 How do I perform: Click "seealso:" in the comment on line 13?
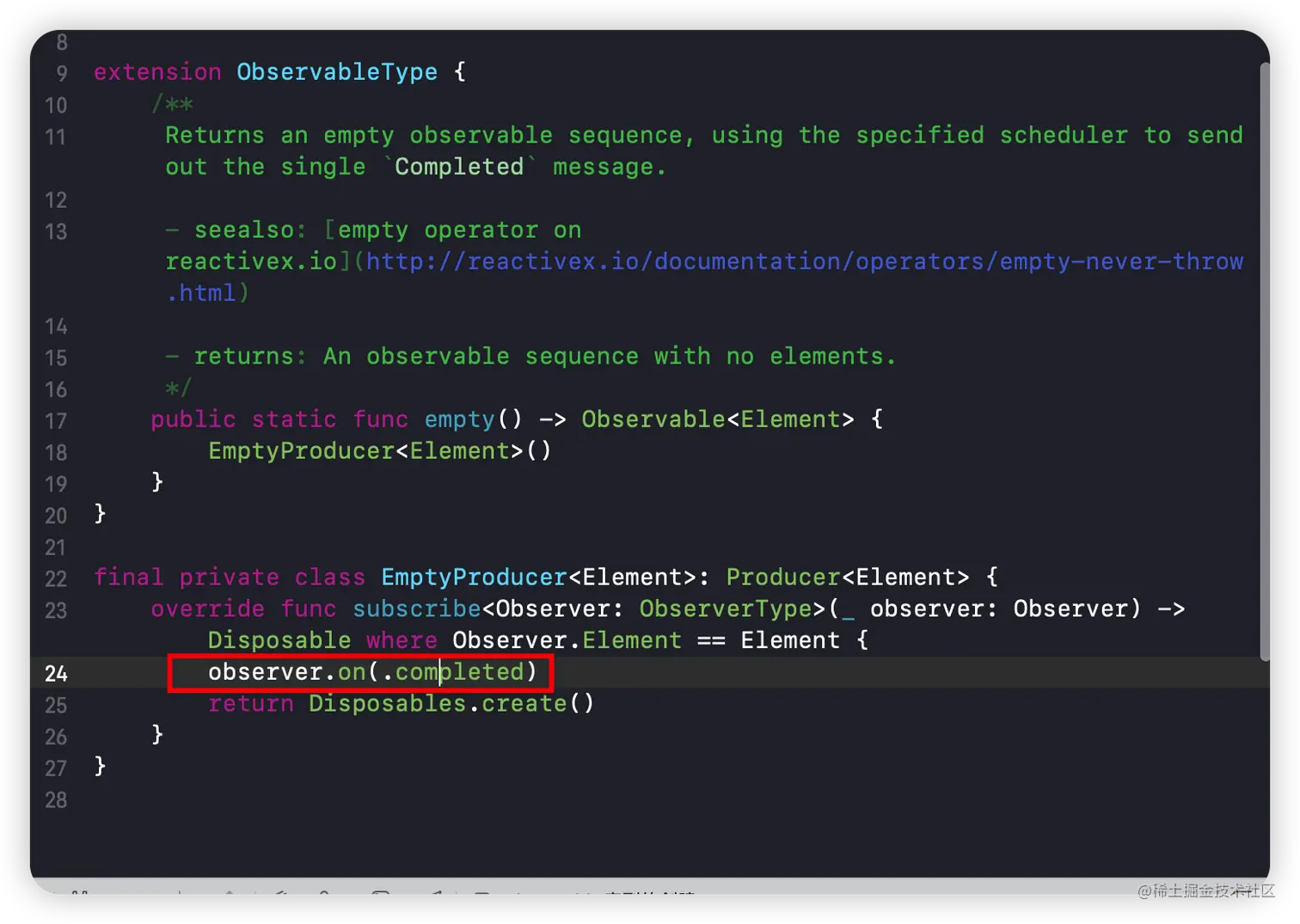click(x=250, y=230)
